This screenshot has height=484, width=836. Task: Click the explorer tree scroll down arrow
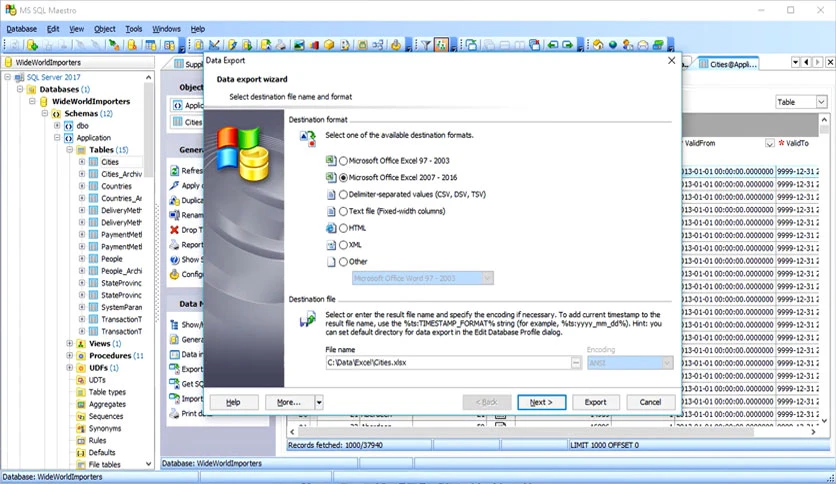[148, 464]
